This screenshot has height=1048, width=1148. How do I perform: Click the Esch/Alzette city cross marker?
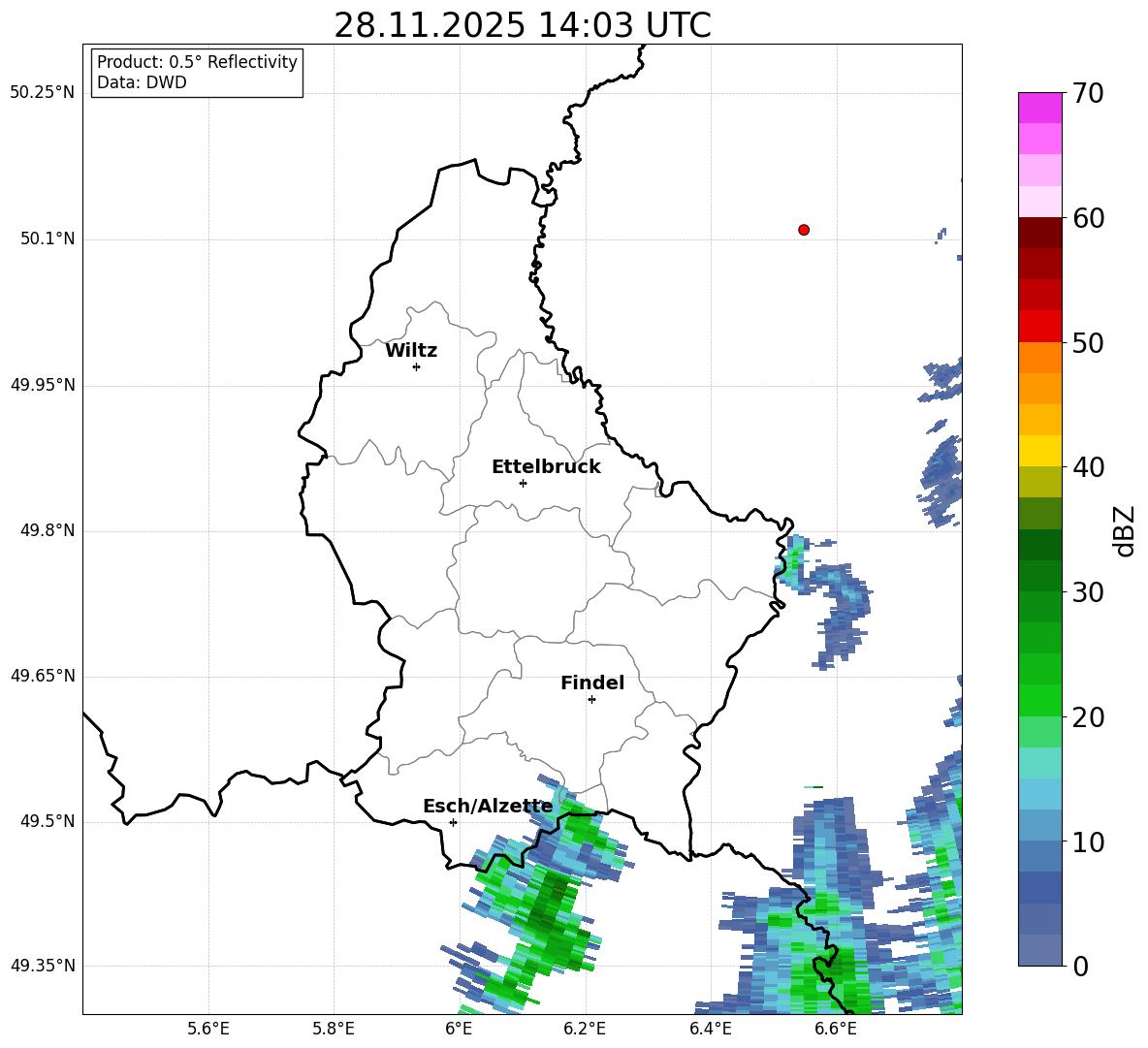pyautogui.click(x=453, y=822)
